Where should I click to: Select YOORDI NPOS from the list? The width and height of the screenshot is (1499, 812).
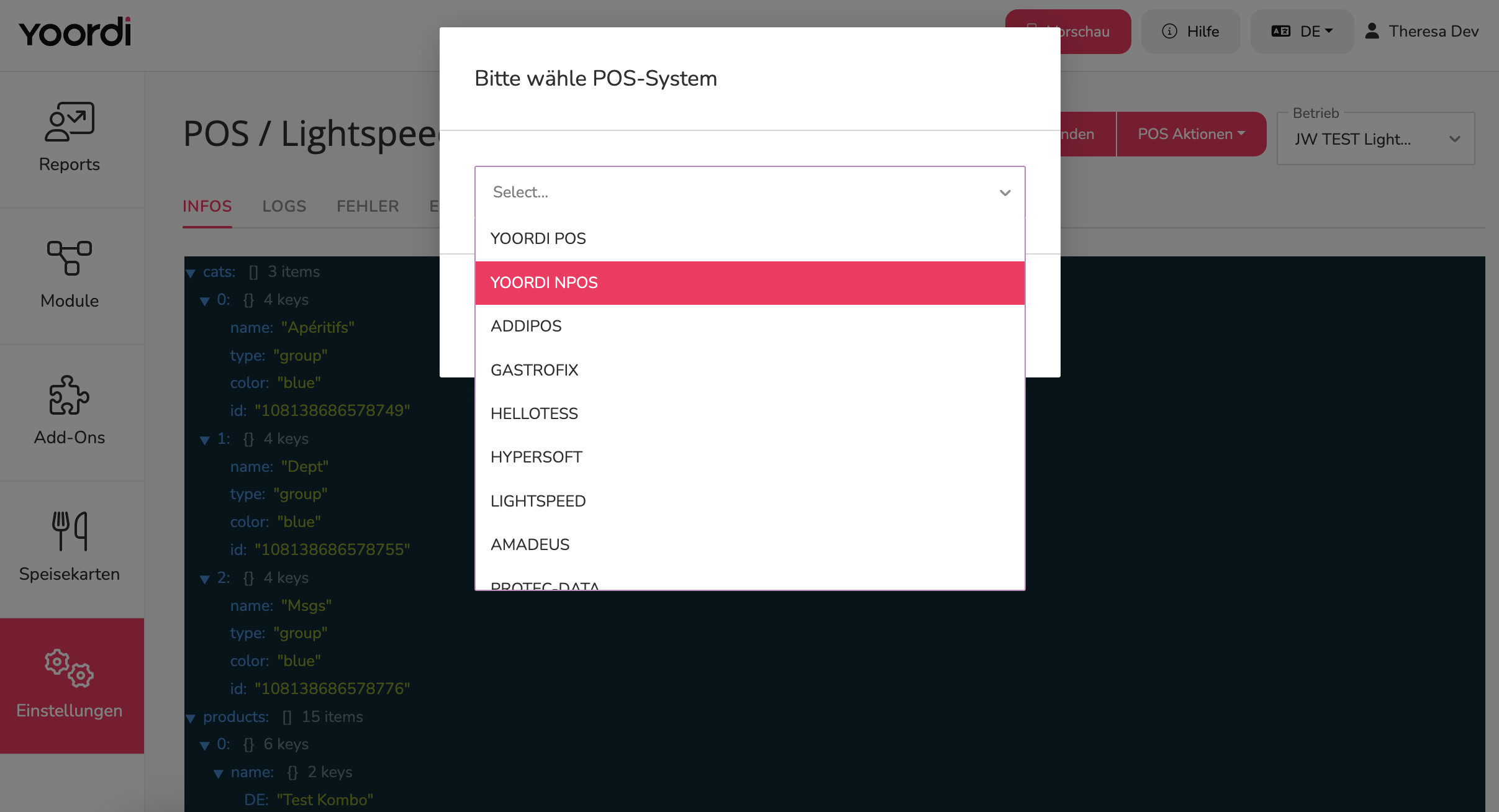pyautogui.click(x=750, y=282)
